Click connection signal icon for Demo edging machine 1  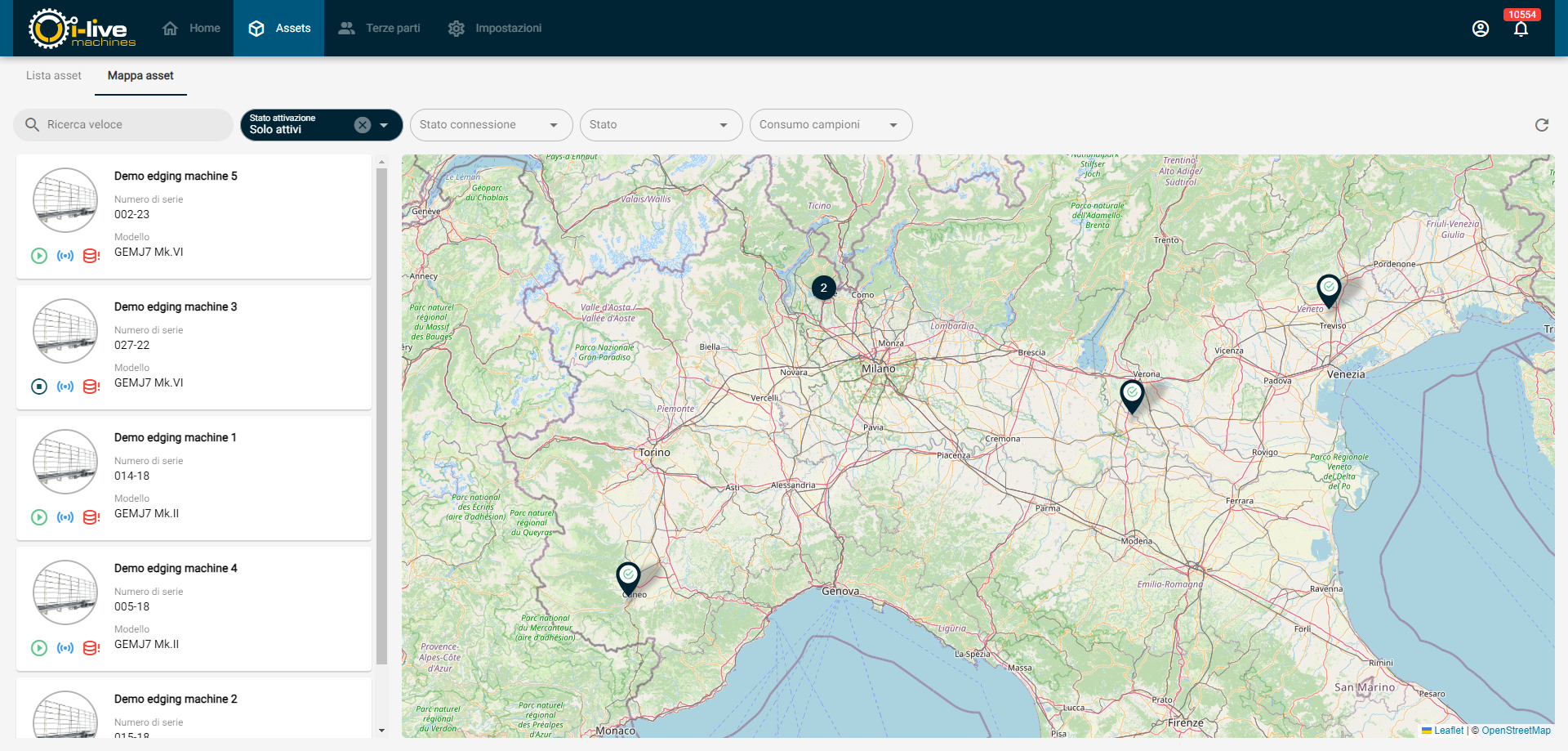65,517
